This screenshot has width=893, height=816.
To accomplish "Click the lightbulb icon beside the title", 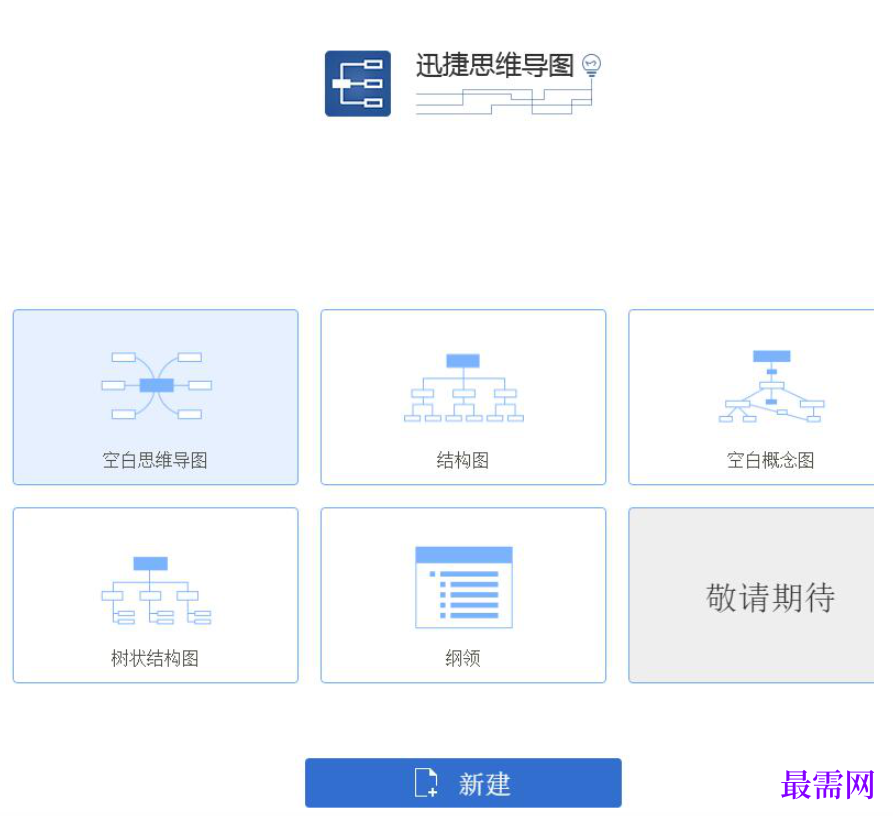I will click(x=591, y=65).
